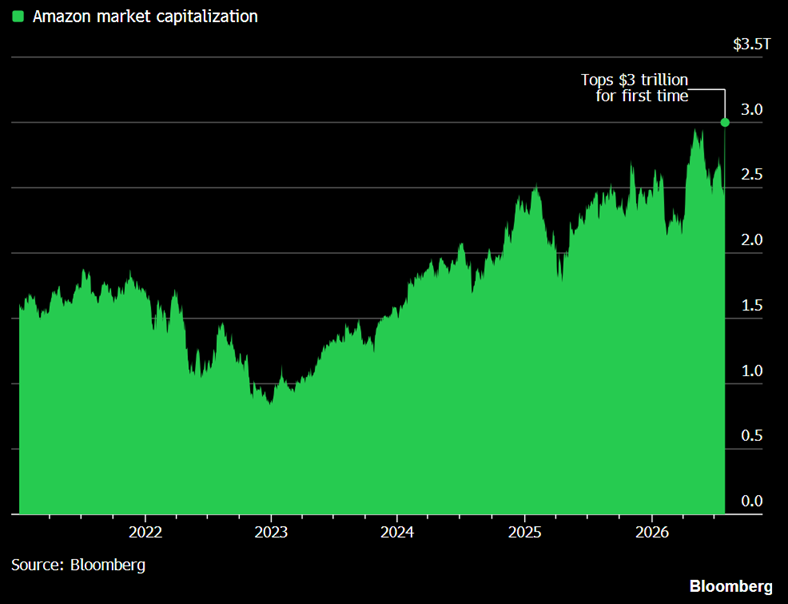Click the 2.0 y-axis label
The image size is (788, 604).
pos(752,240)
